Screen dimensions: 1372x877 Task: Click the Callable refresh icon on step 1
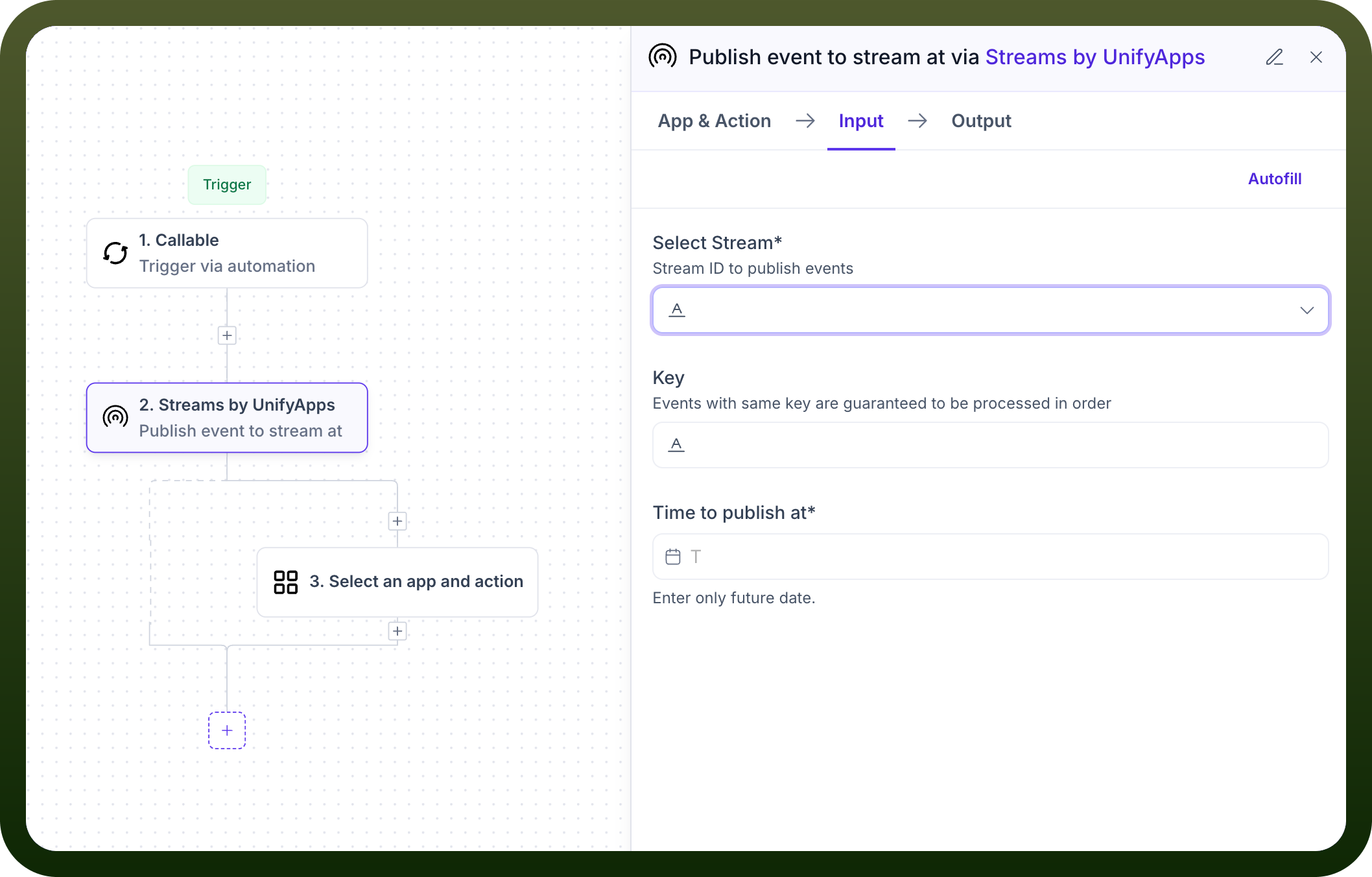[x=115, y=253]
